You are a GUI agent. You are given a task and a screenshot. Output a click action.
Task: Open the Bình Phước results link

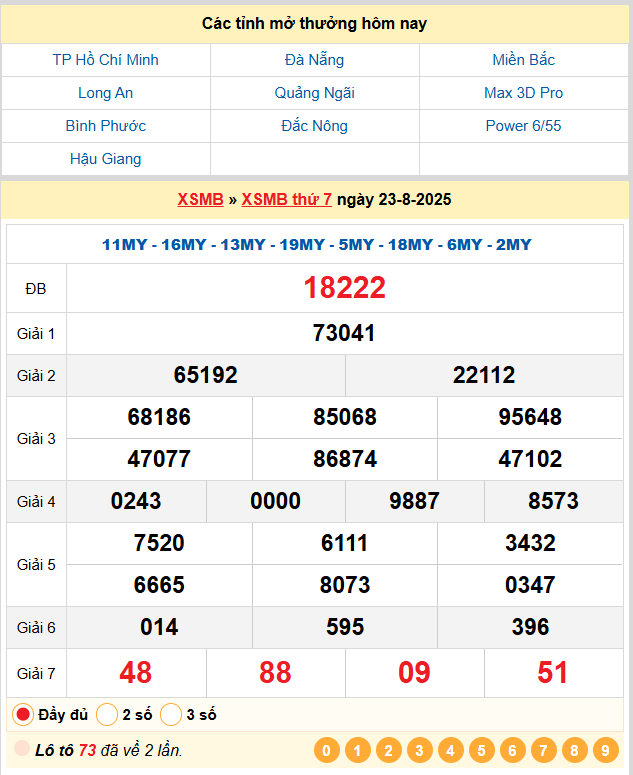pyautogui.click(x=105, y=126)
